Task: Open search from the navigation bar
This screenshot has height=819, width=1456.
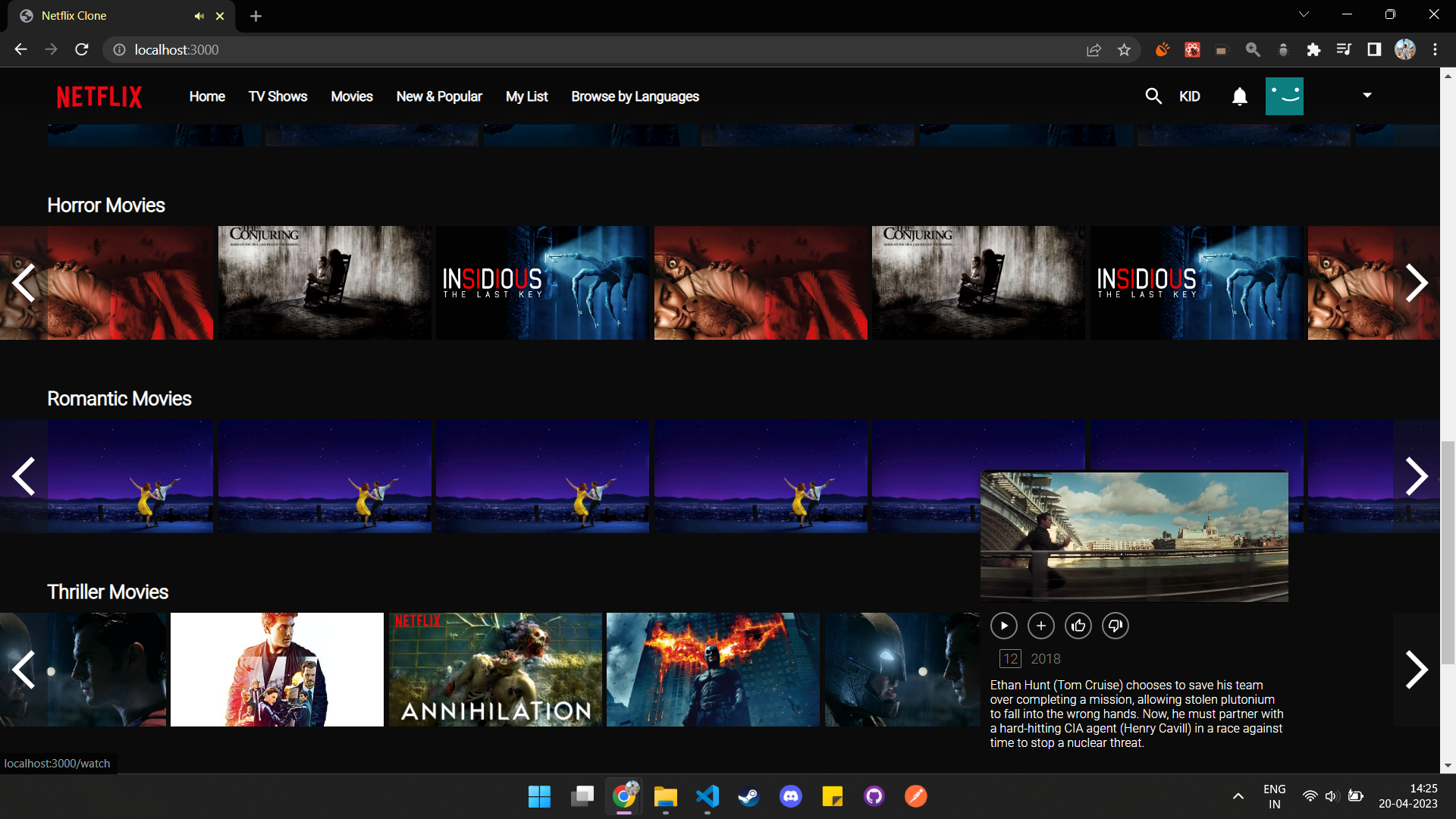Action: pos(1153,96)
